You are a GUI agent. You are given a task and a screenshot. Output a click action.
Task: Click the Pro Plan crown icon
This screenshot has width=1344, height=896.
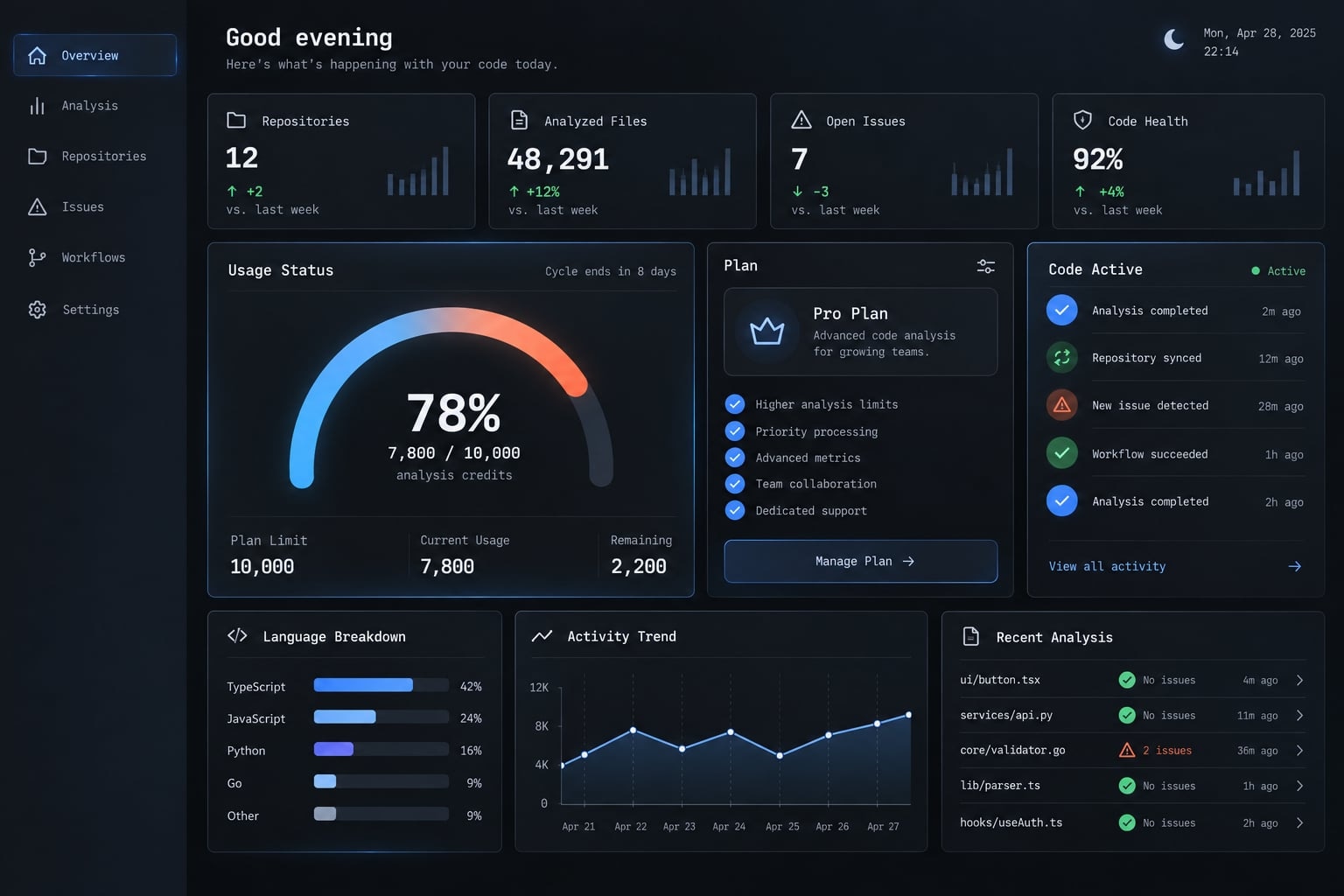pyautogui.click(x=767, y=332)
